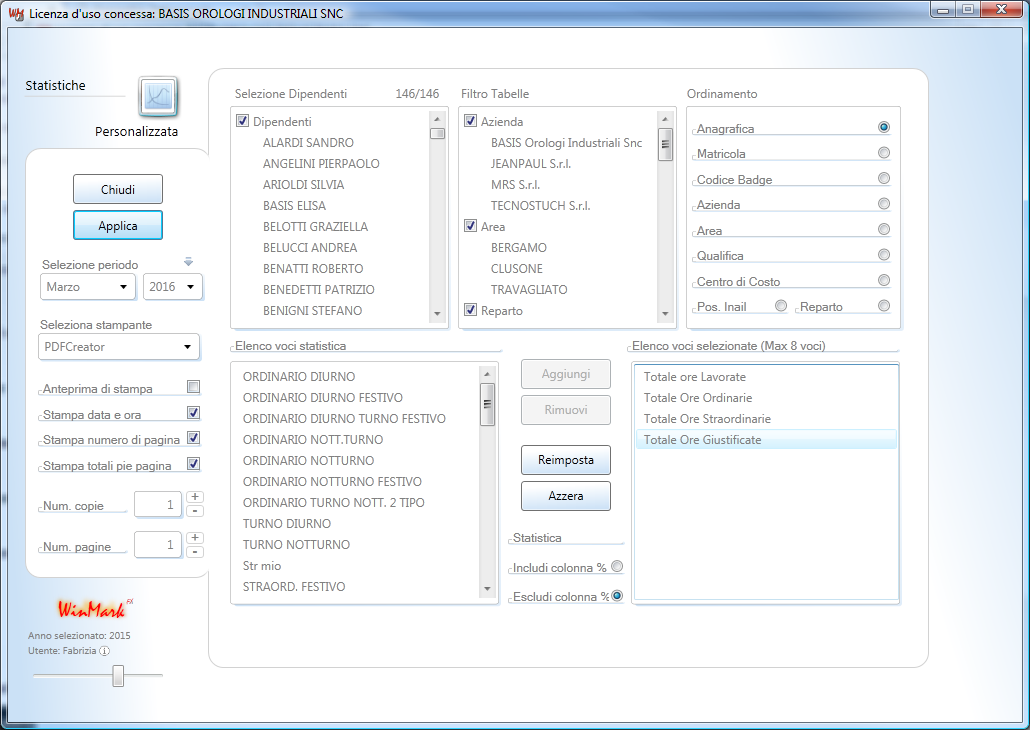Viewport: 1030px width, 730px height.
Task: Click the user info icon beside Fabrizia
Action: (x=104, y=650)
